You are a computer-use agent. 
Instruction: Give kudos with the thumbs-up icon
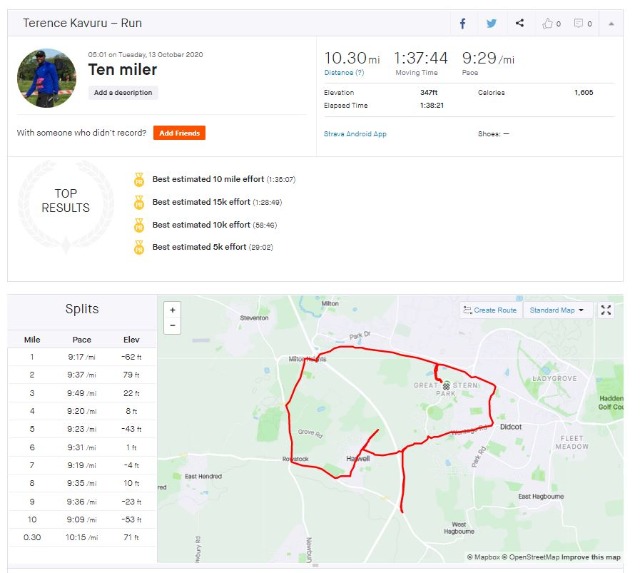[x=549, y=23]
